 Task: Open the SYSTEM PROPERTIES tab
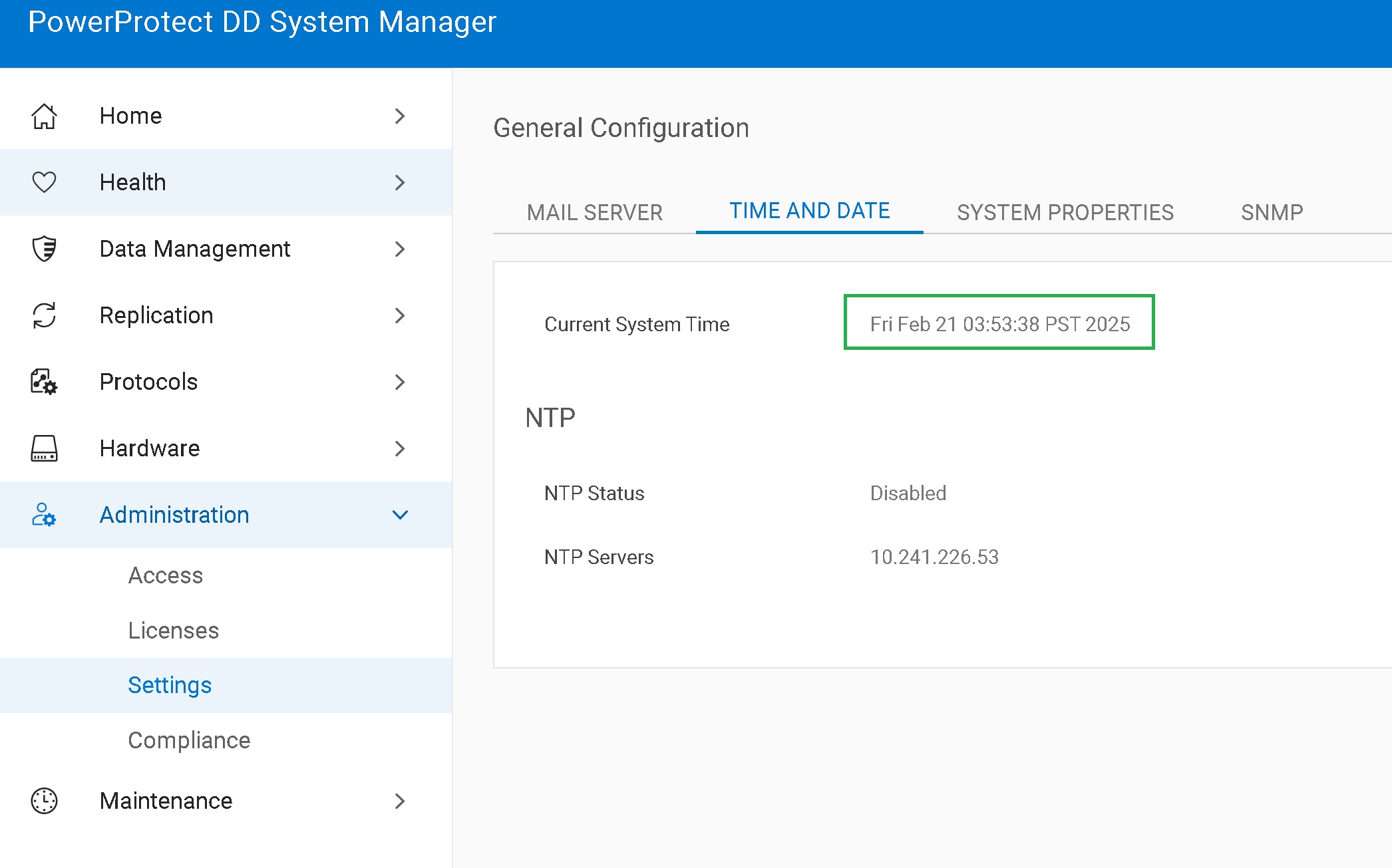[x=1065, y=212]
